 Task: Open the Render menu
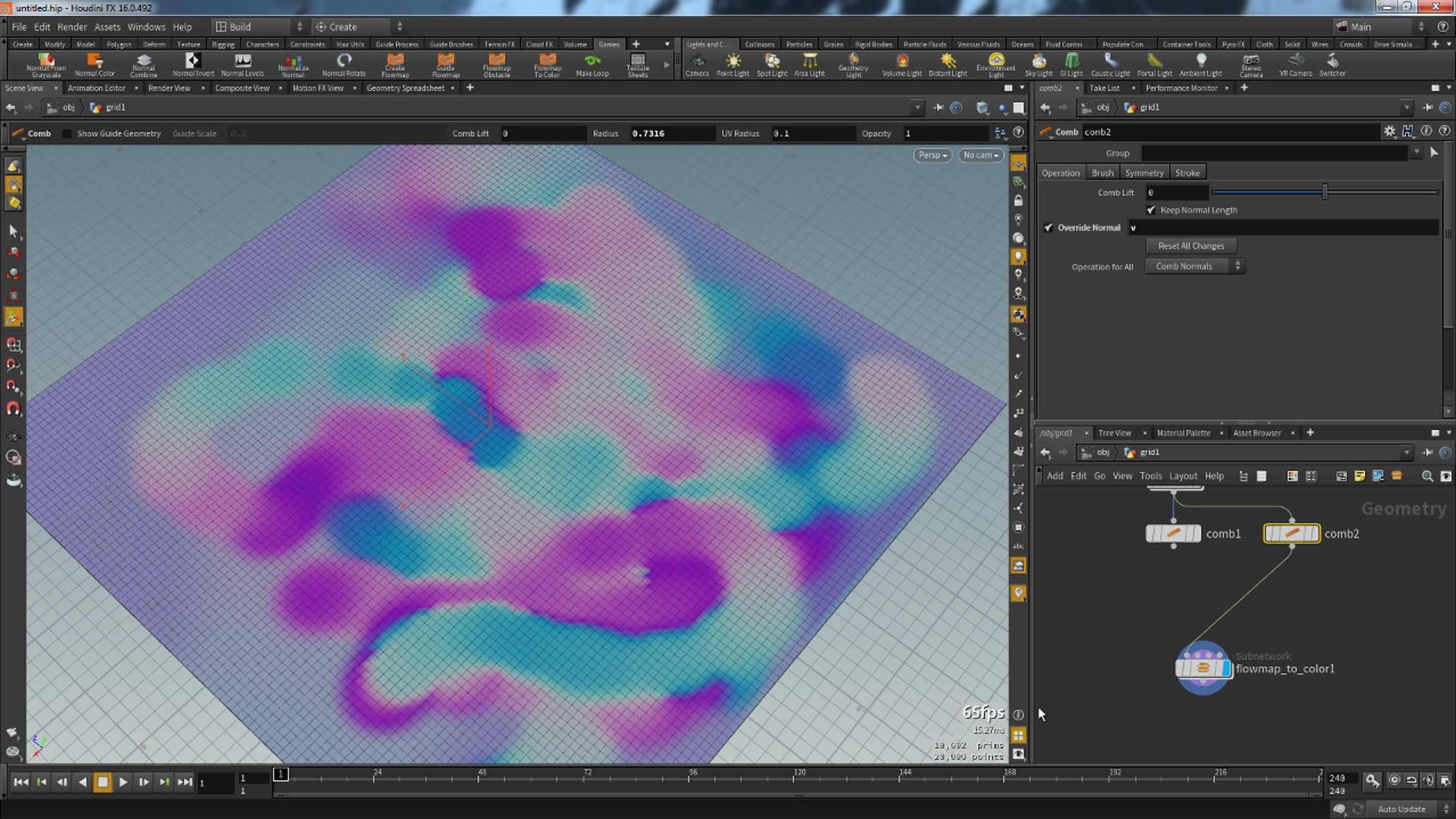click(x=72, y=27)
